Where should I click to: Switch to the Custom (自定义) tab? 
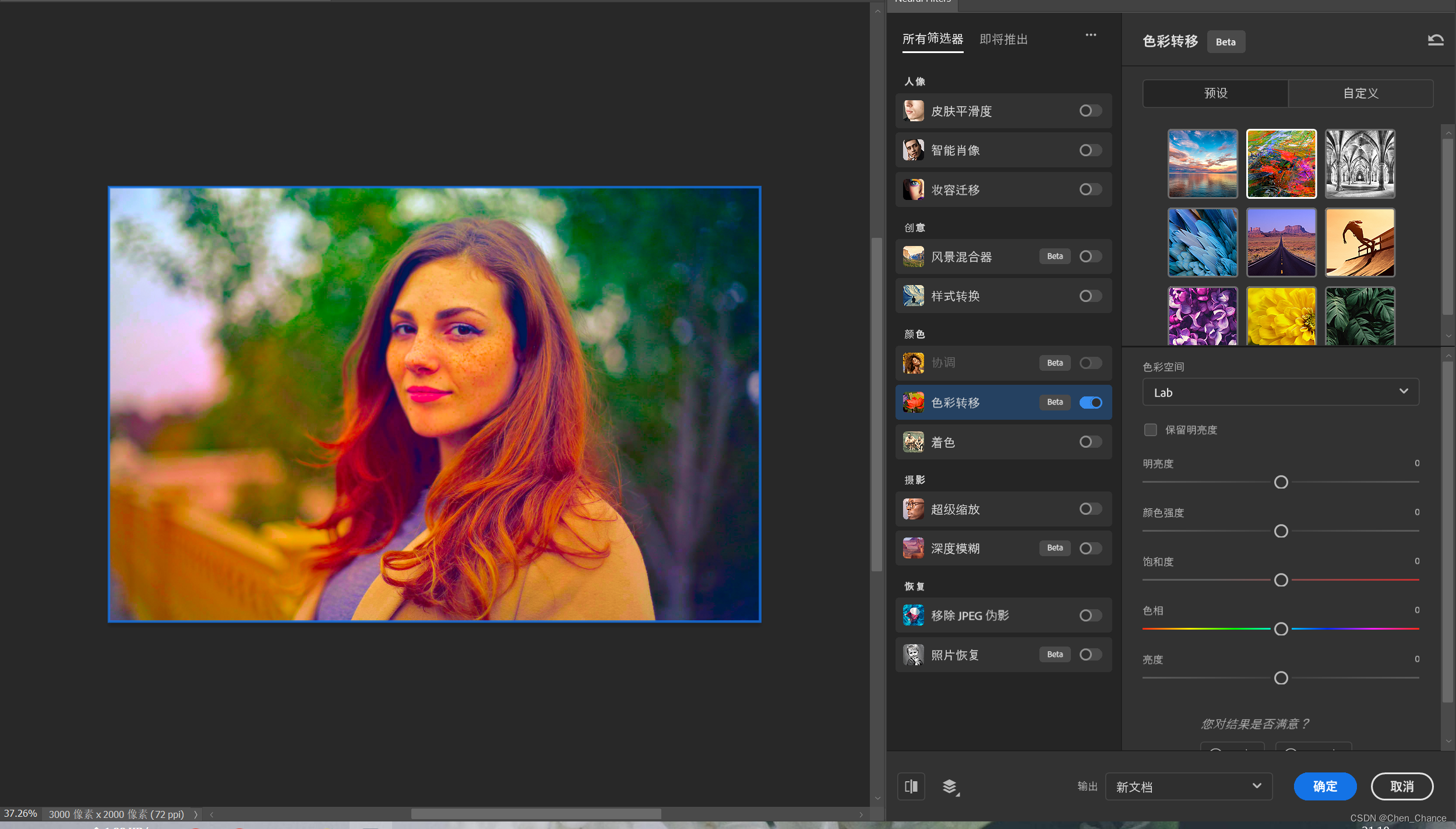tap(1360, 93)
